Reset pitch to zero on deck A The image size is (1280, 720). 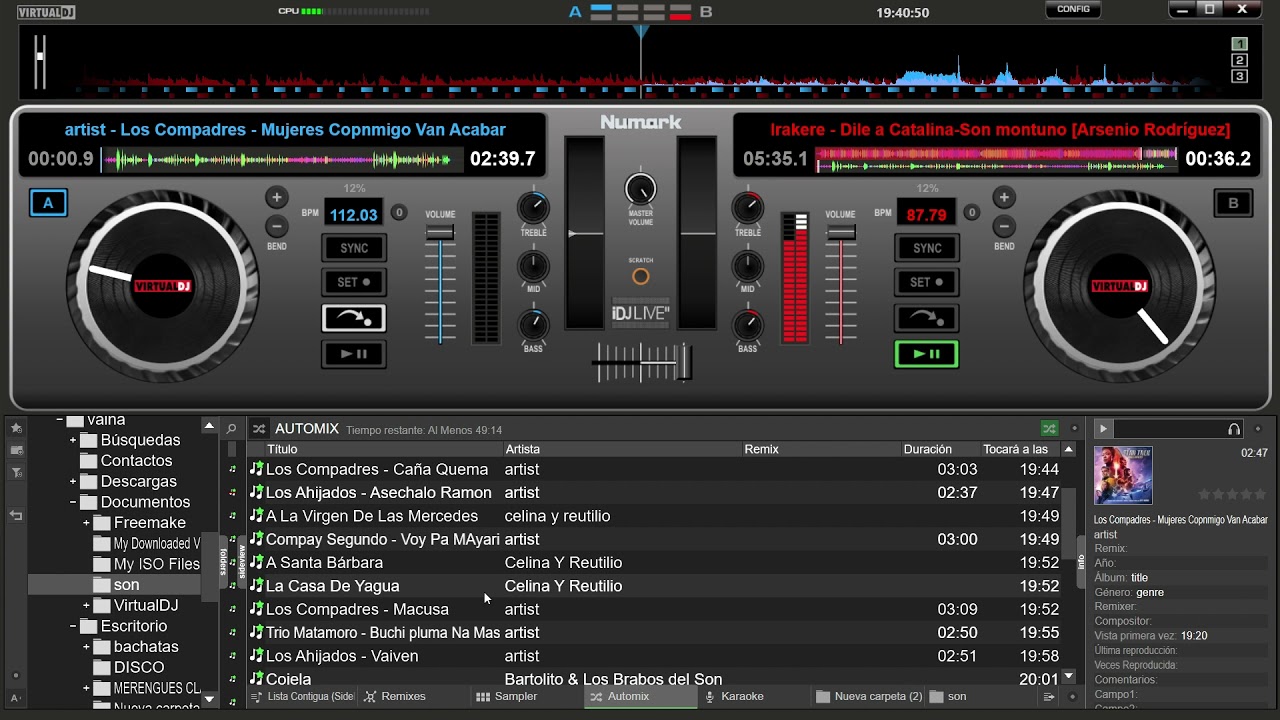[398, 212]
